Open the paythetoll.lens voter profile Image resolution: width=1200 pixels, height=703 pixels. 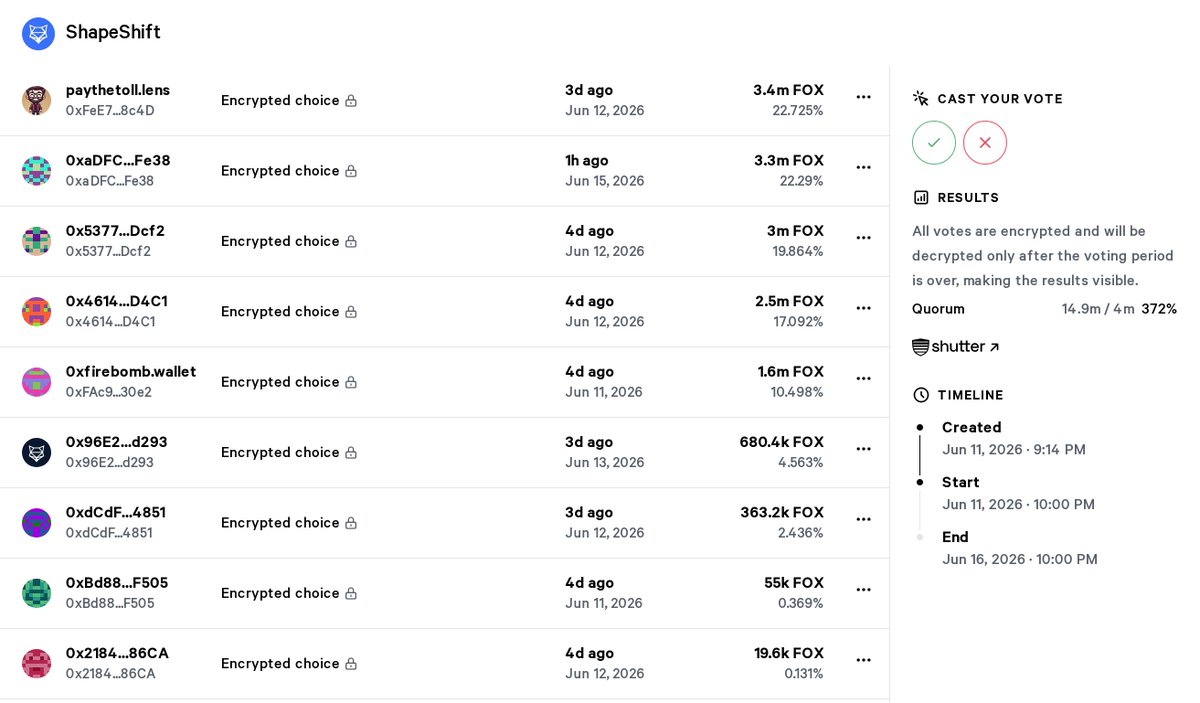118,90
